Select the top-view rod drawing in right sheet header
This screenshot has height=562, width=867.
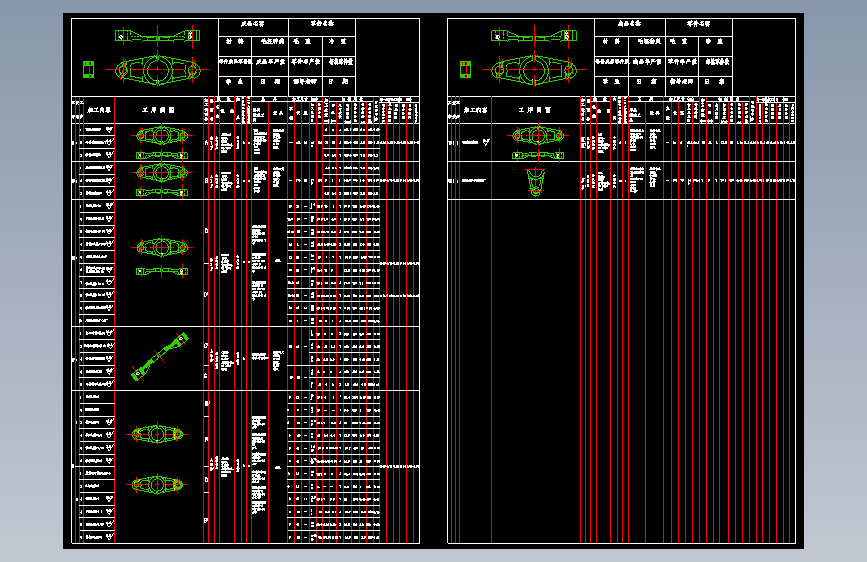[x=534, y=70]
